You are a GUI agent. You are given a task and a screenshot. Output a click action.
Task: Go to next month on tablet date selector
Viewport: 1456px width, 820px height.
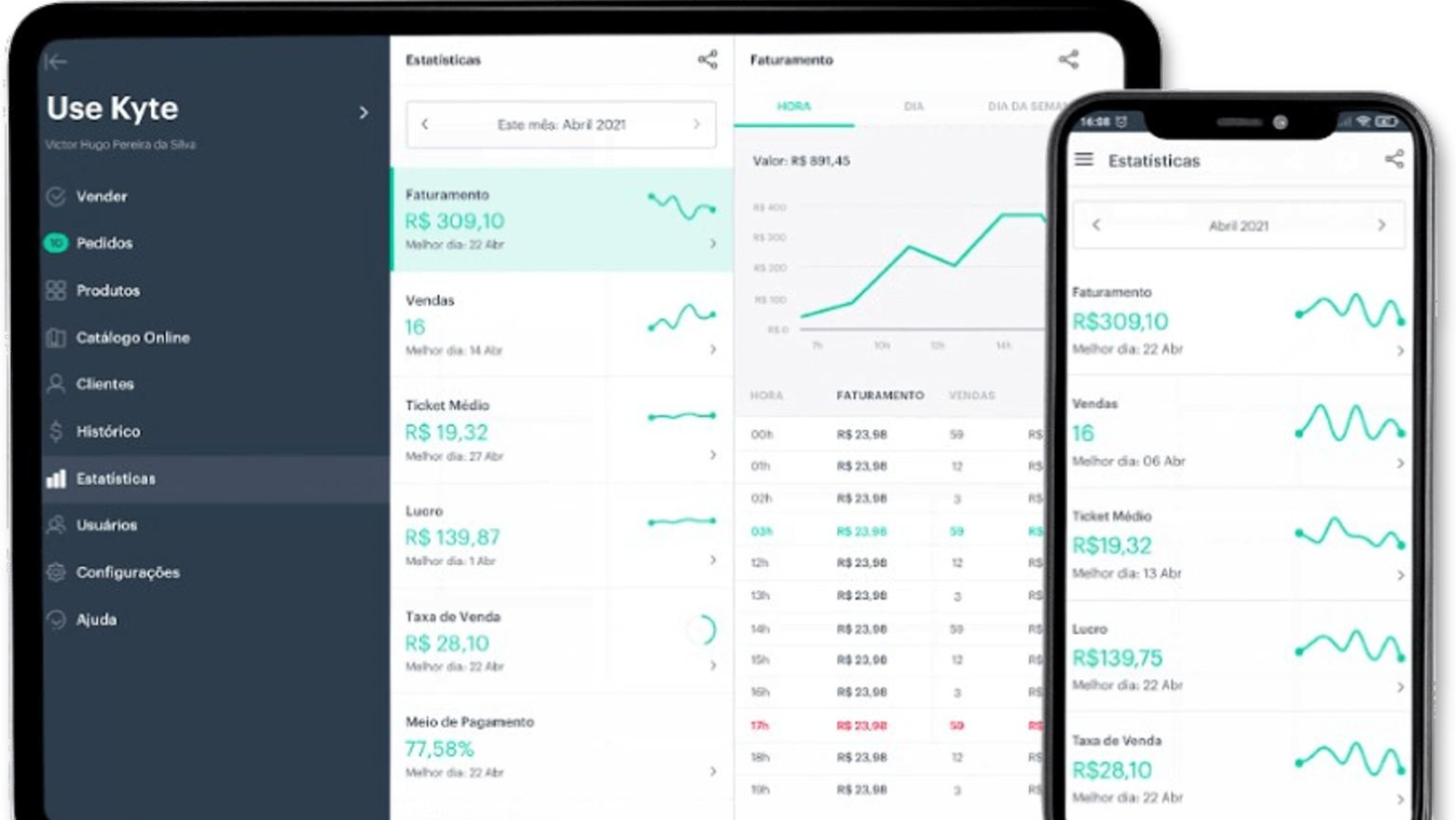(697, 124)
